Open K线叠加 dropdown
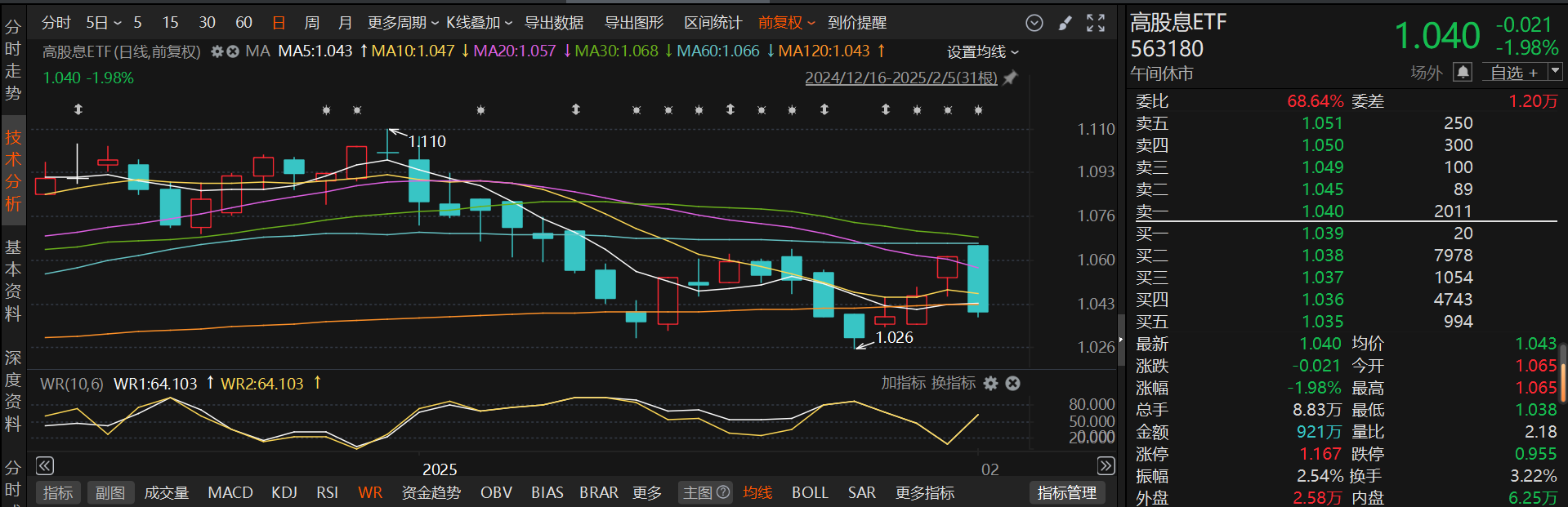 [479, 23]
